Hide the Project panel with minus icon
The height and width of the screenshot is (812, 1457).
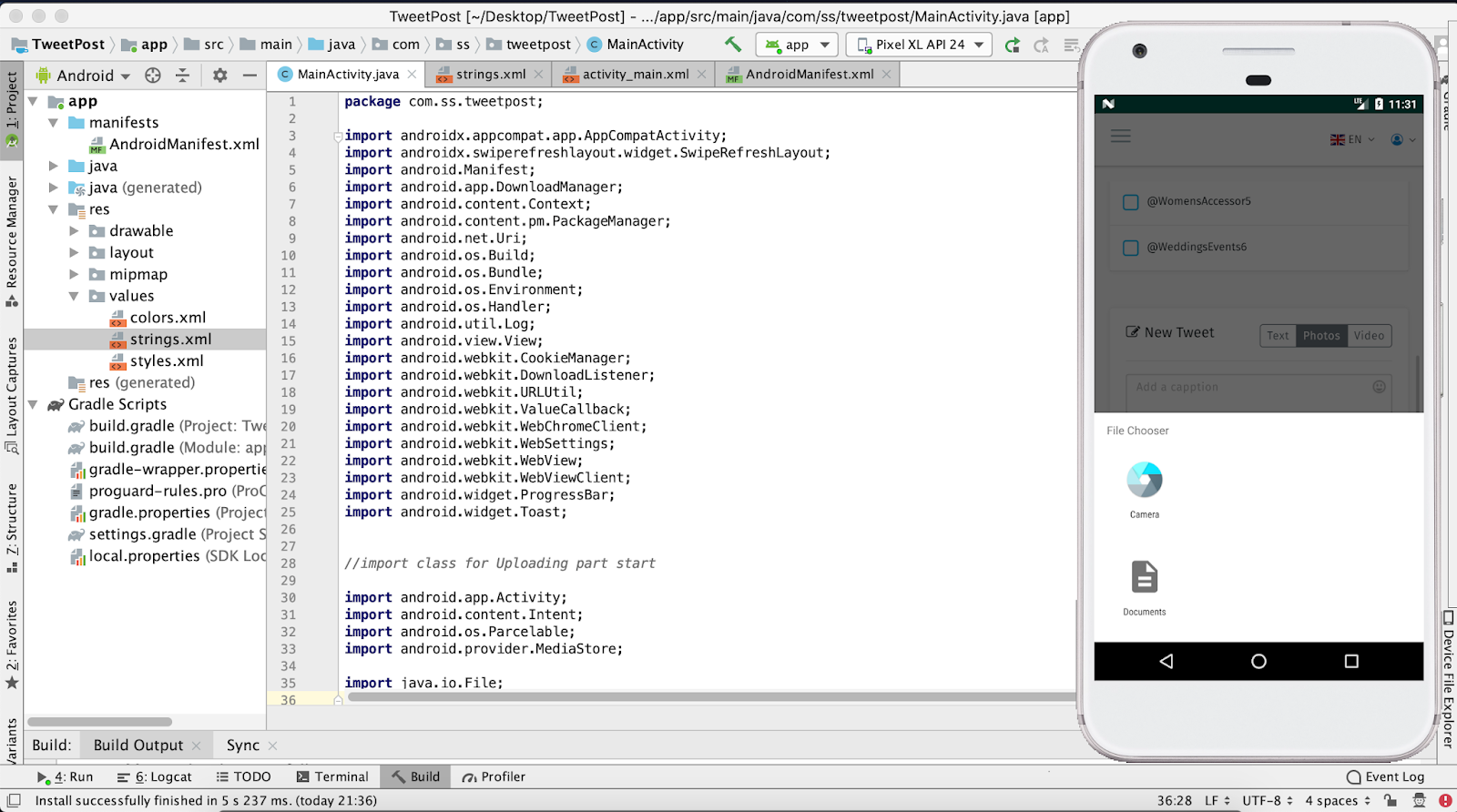[250, 76]
